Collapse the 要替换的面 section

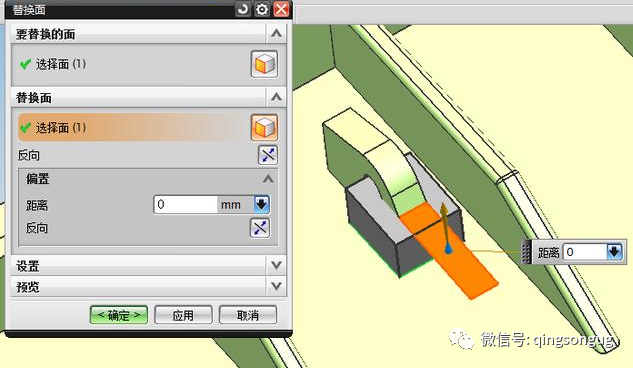tap(277, 33)
